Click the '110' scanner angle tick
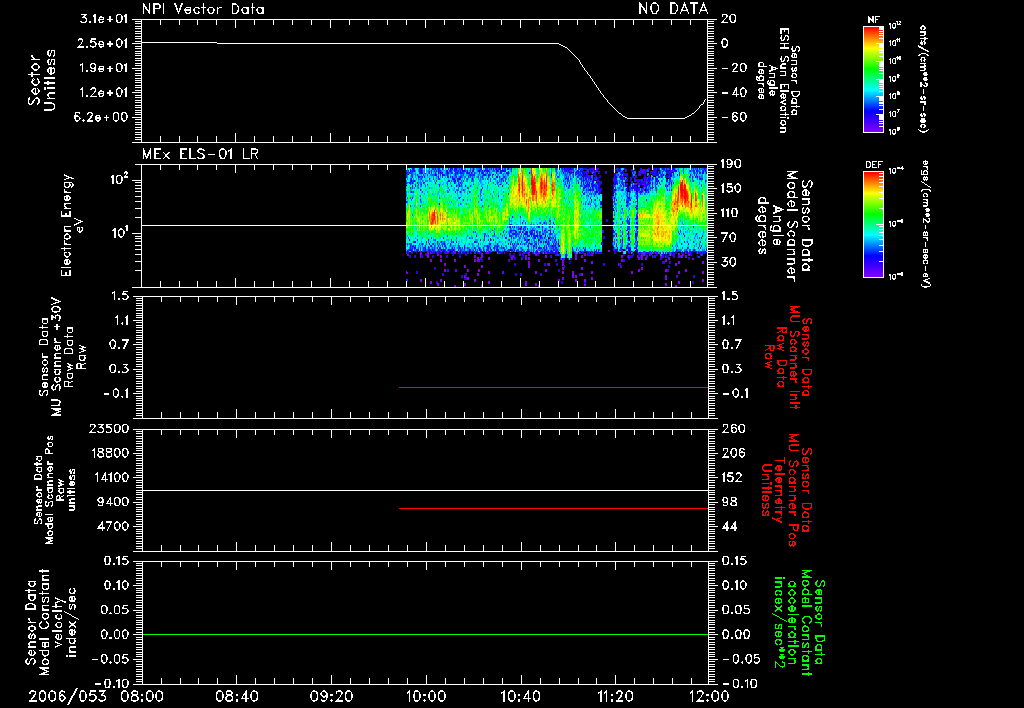 pos(731,213)
